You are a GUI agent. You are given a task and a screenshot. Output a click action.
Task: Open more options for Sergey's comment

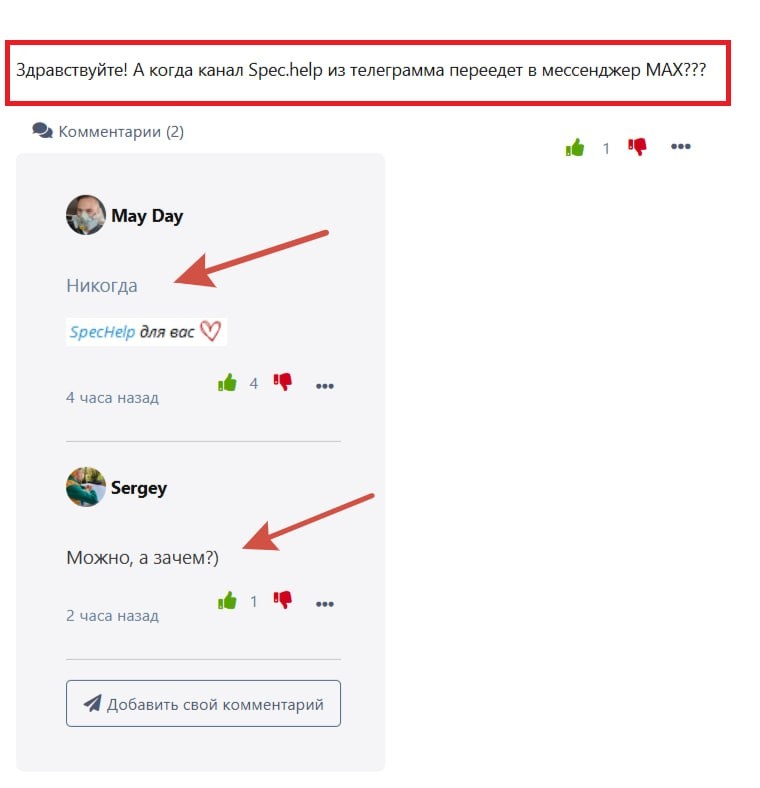coord(325,604)
